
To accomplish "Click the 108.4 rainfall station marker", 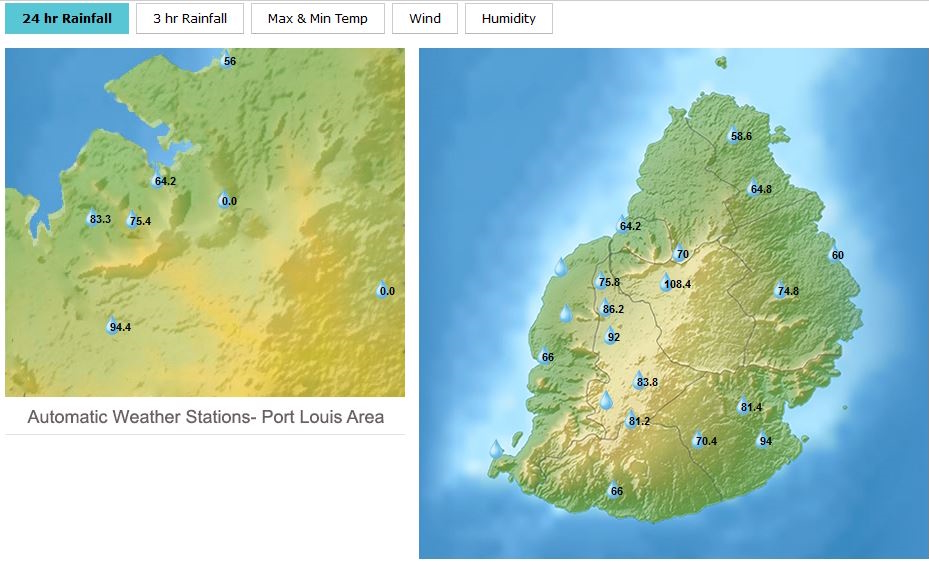I will pyautogui.click(x=667, y=282).
